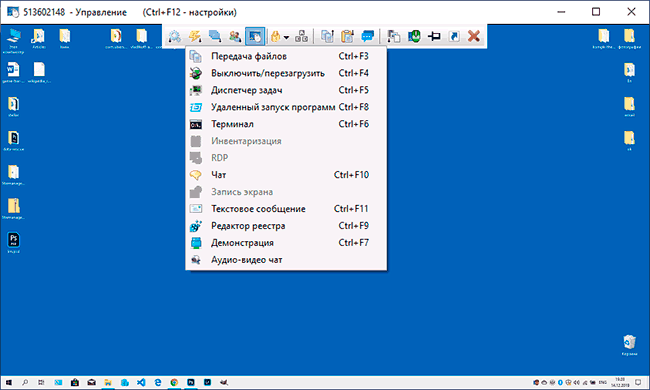
Task: Choose Демонстрация from the menu
Action: click(286, 243)
